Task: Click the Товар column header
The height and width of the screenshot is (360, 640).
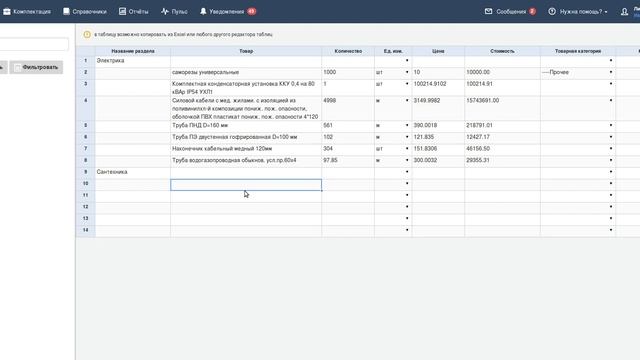Action: pos(246,51)
